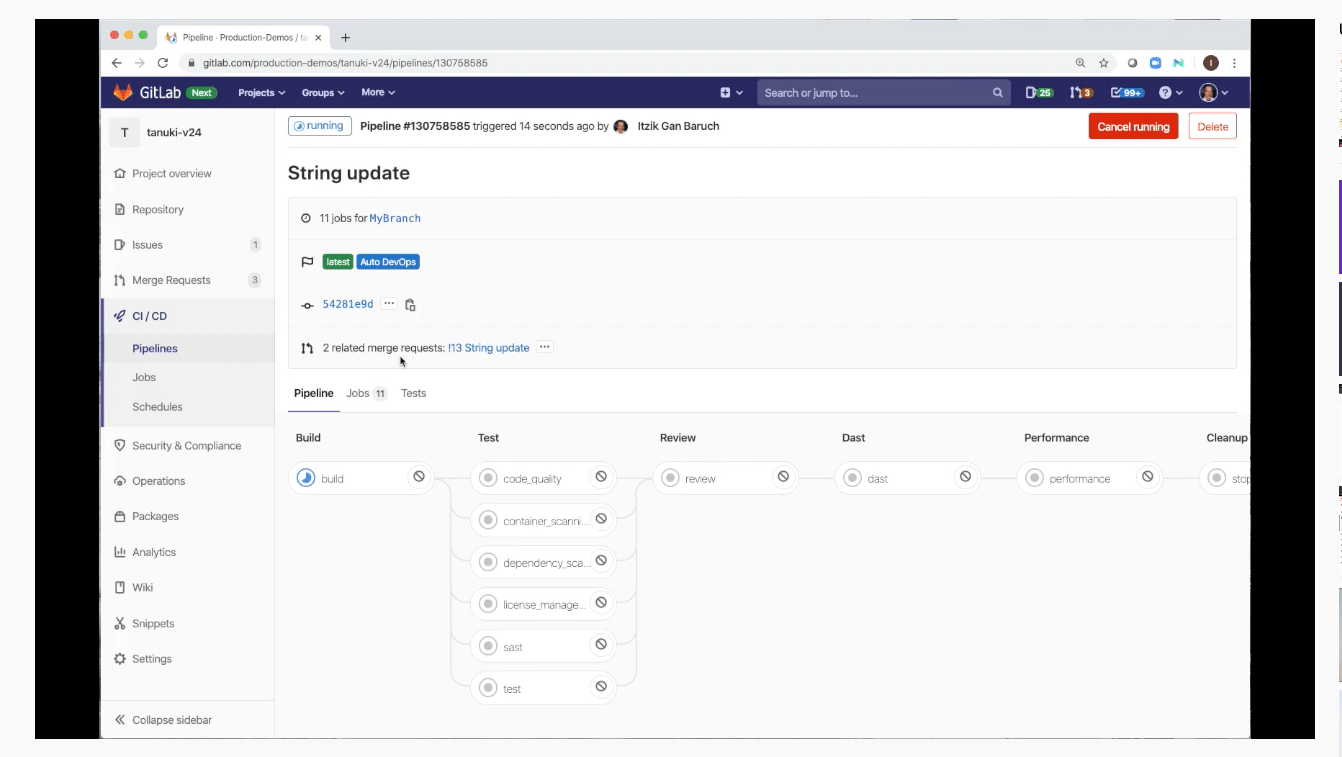Copy commit SHA with clipboard icon
1342x757 pixels.
[410, 305]
